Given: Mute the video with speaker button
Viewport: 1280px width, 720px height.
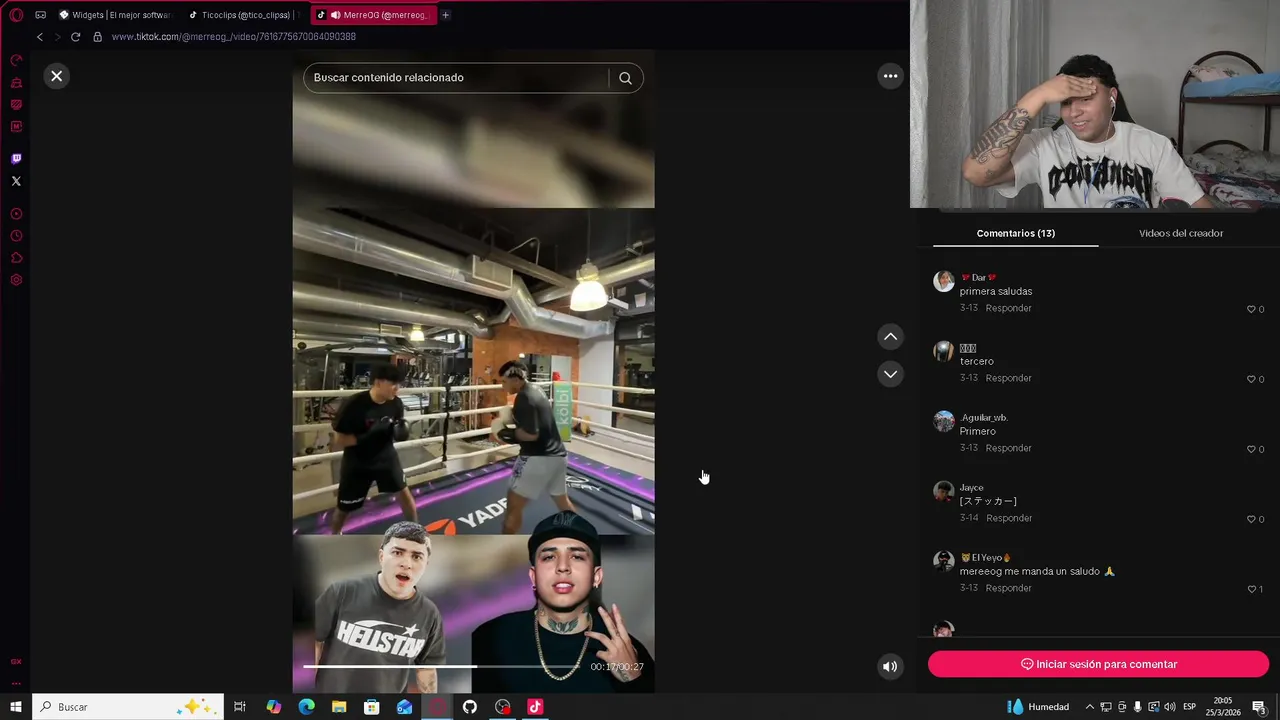Looking at the screenshot, I should pos(890,666).
